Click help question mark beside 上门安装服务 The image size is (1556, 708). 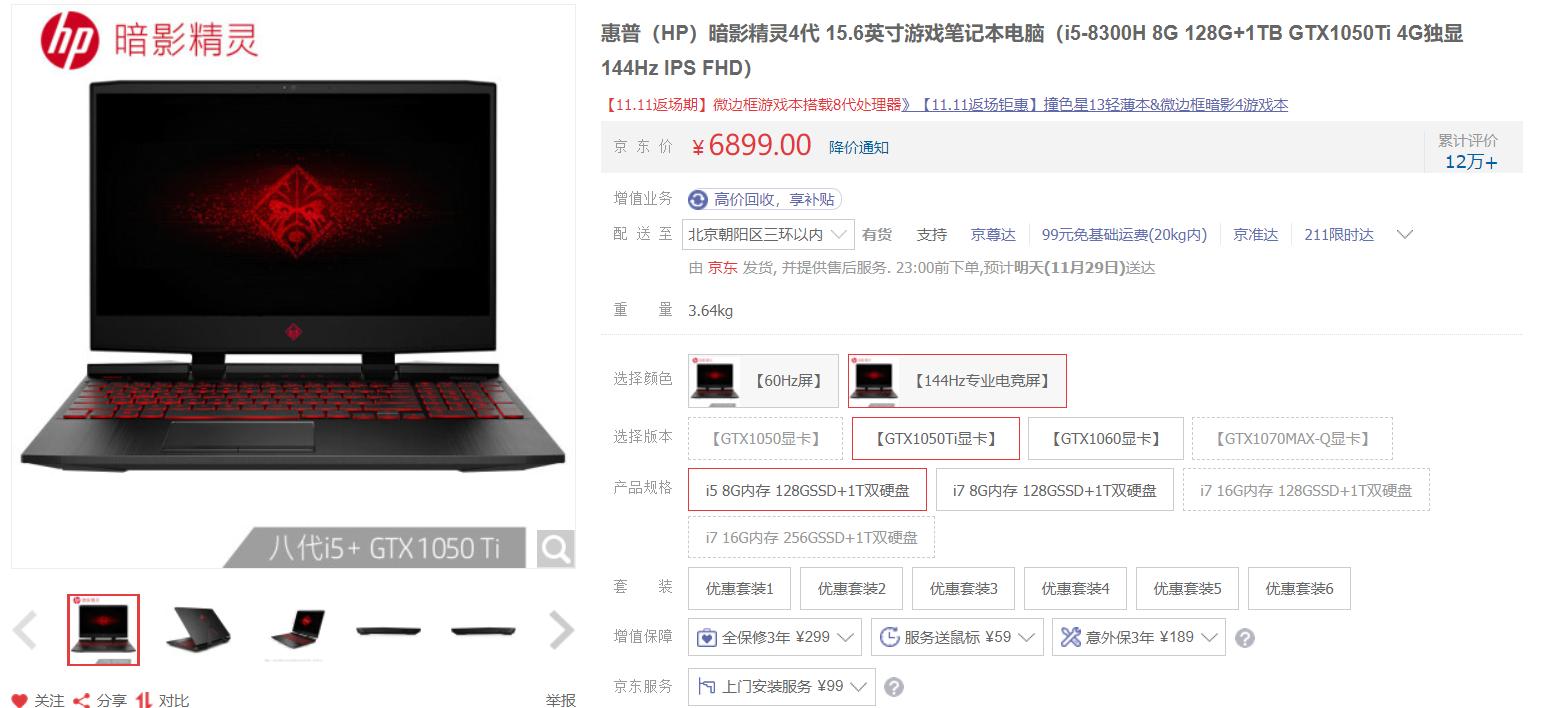click(x=894, y=687)
